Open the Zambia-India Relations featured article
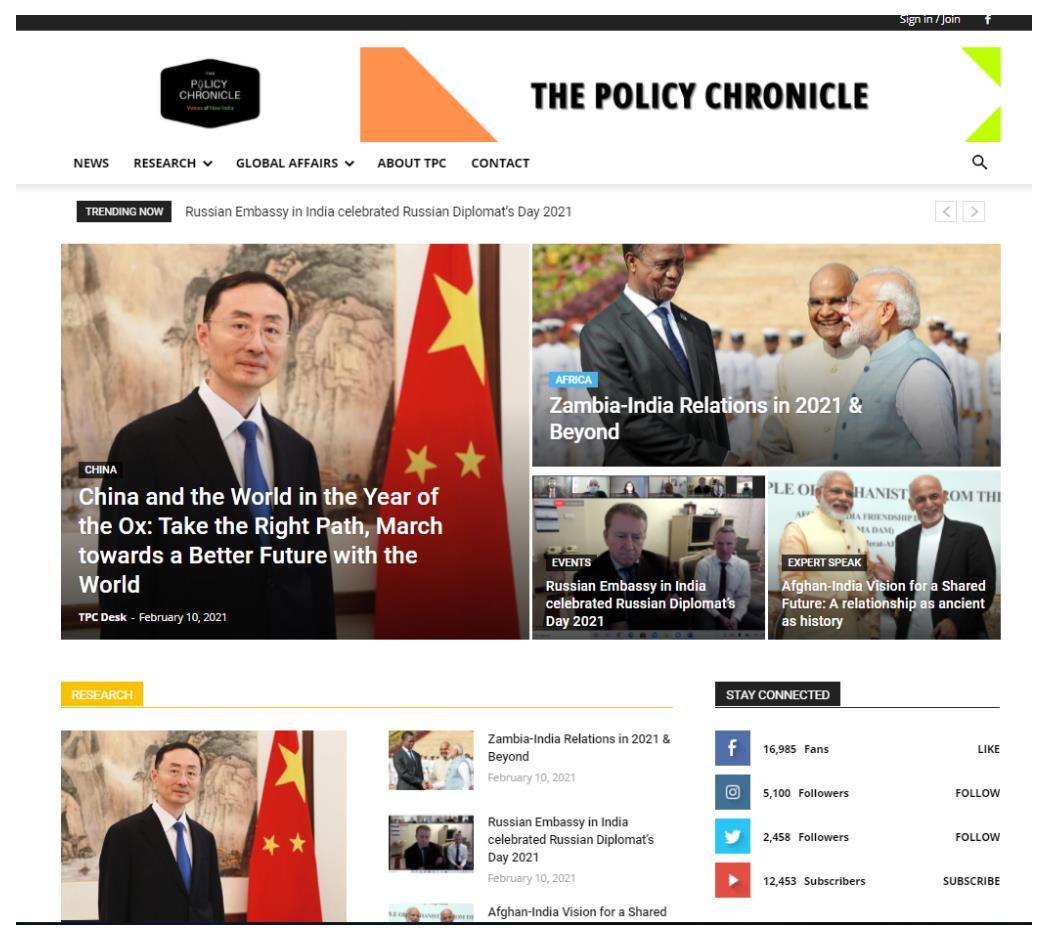Image resolution: width=1048 pixels, height=939 pixels. 706,418
